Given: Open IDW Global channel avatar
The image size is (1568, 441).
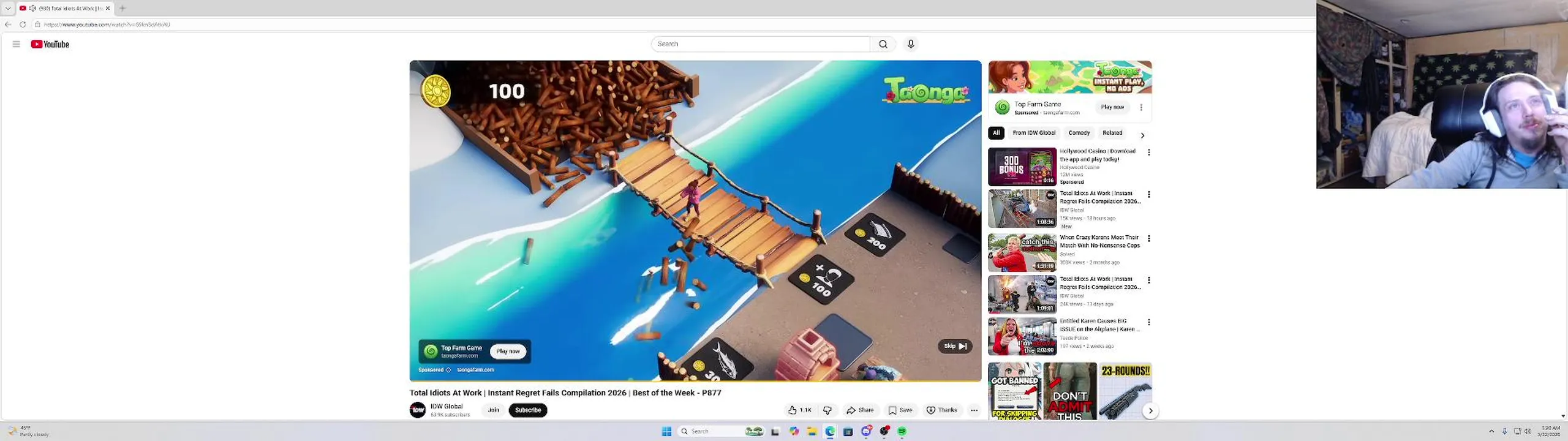Looking at the screenshot, I should pos(418,410).
